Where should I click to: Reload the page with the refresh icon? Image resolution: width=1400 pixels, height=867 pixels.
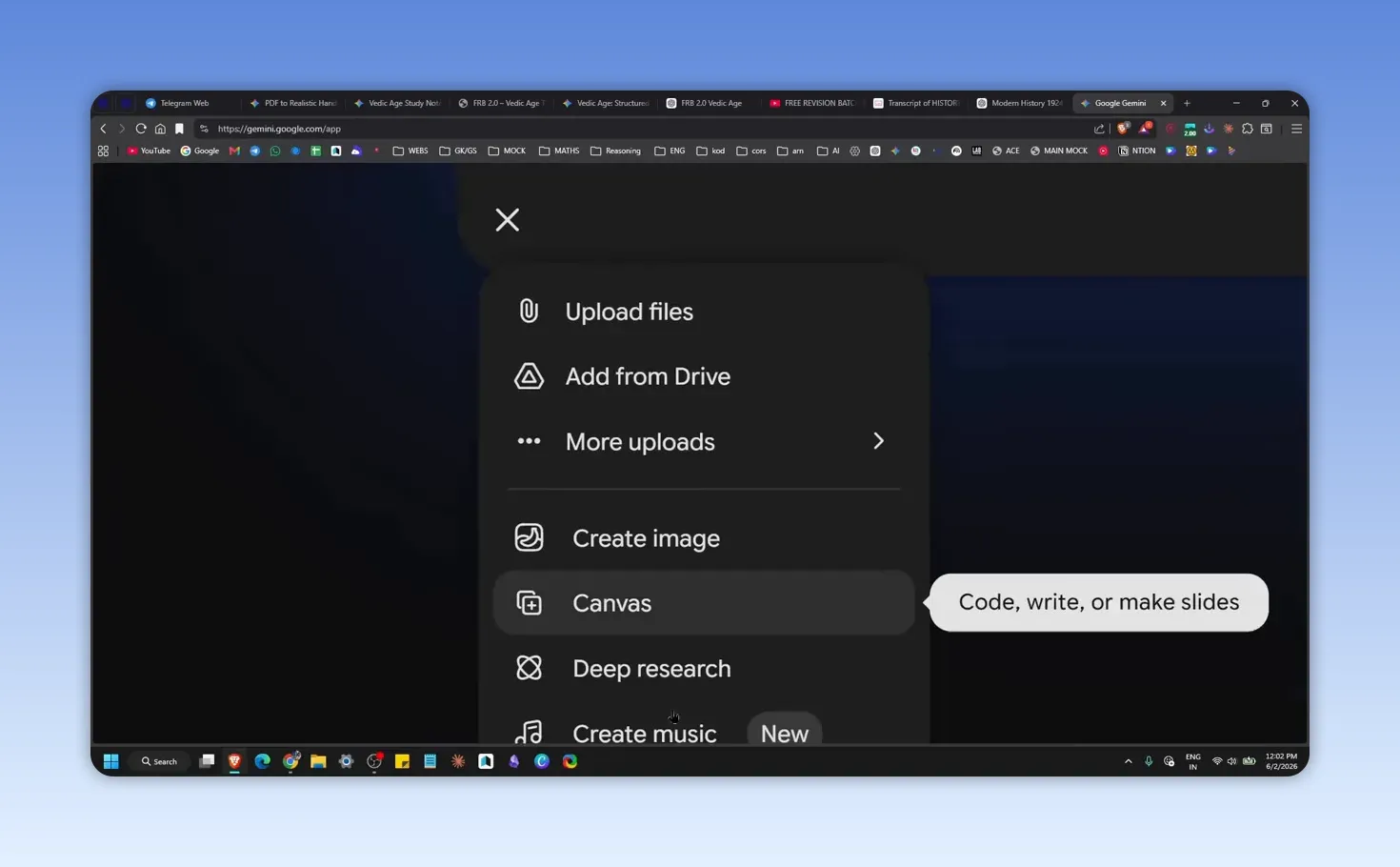point(141,129)
